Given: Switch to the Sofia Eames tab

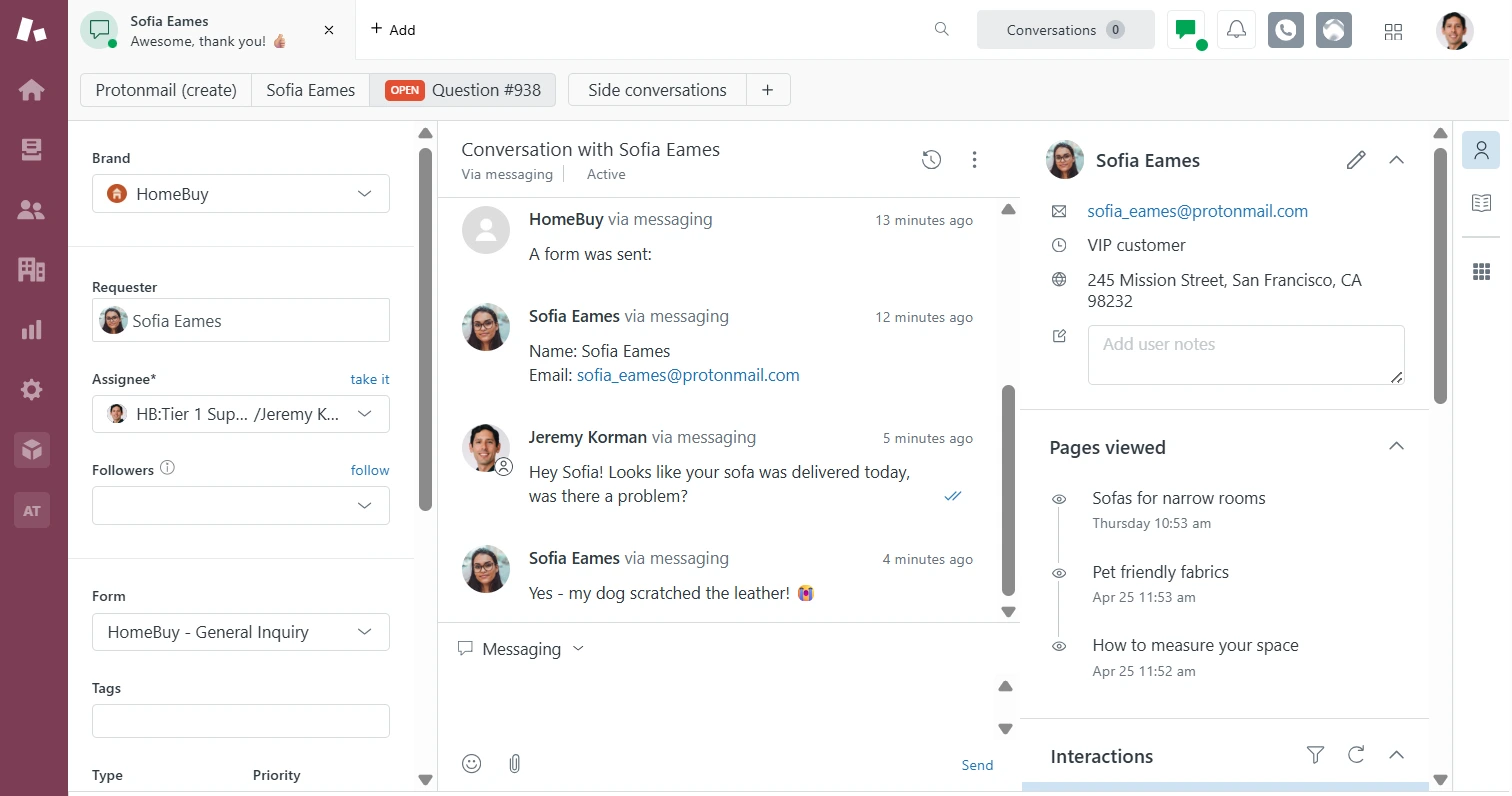Looking at the screenshot, I should click(310, 90).
